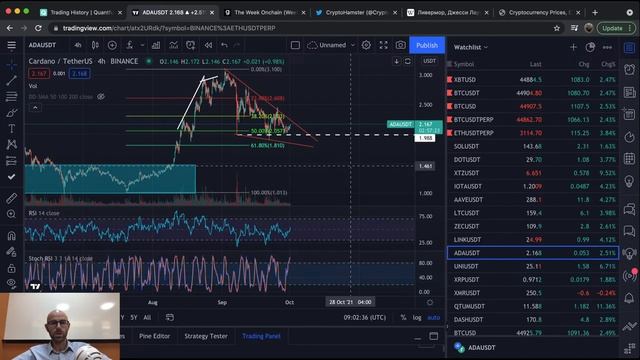Toggle auto scale mode
Viewport: 640px width, 360px height.
point(433,318)
